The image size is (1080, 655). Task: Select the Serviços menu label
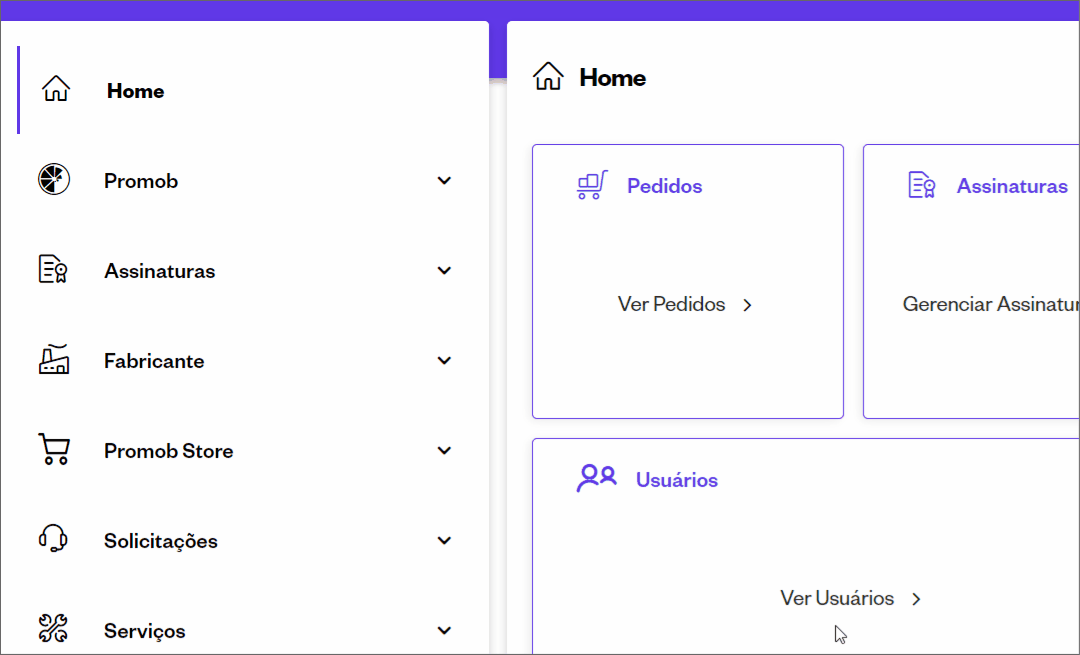click(145, 631)
